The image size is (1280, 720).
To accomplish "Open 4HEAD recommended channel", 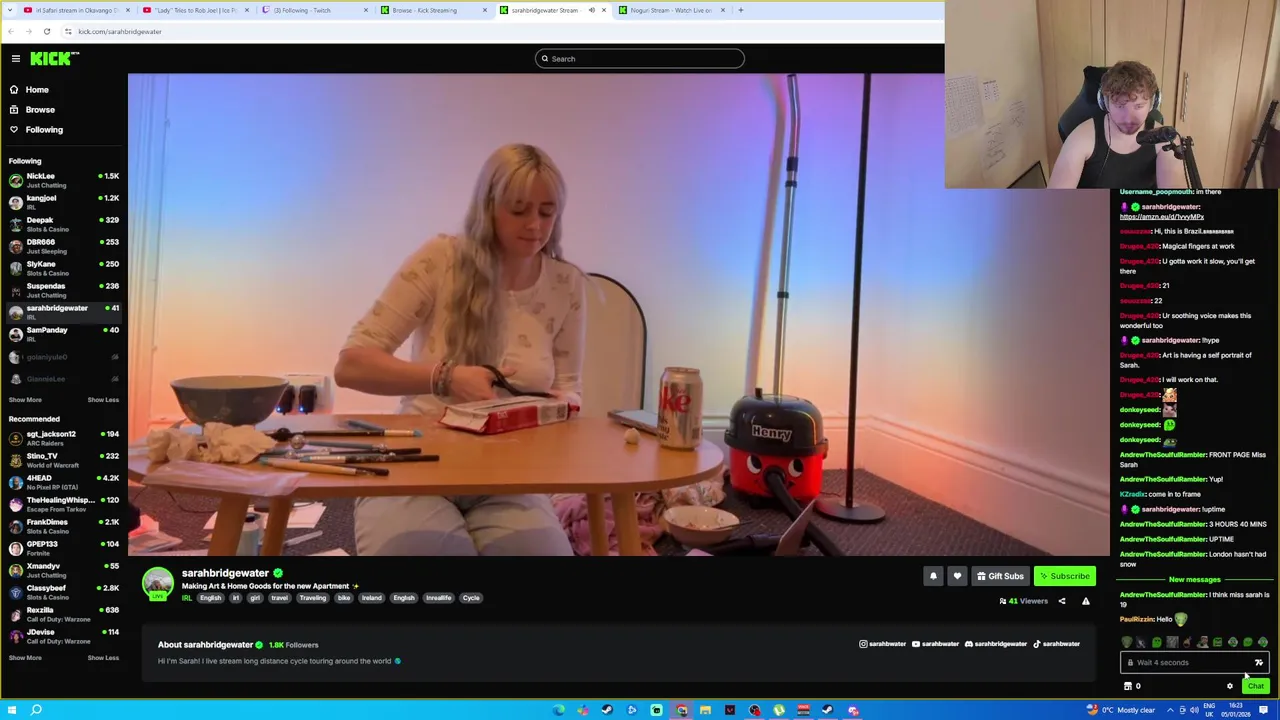I will click(x=63, y=482).
